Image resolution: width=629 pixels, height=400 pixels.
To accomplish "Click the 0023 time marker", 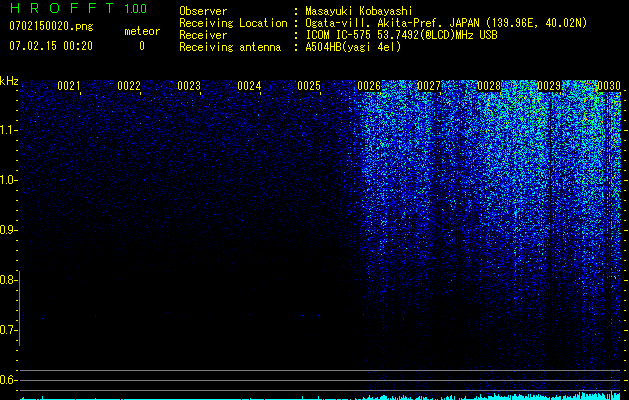I will pyautogui.click(x=189, y=86).
